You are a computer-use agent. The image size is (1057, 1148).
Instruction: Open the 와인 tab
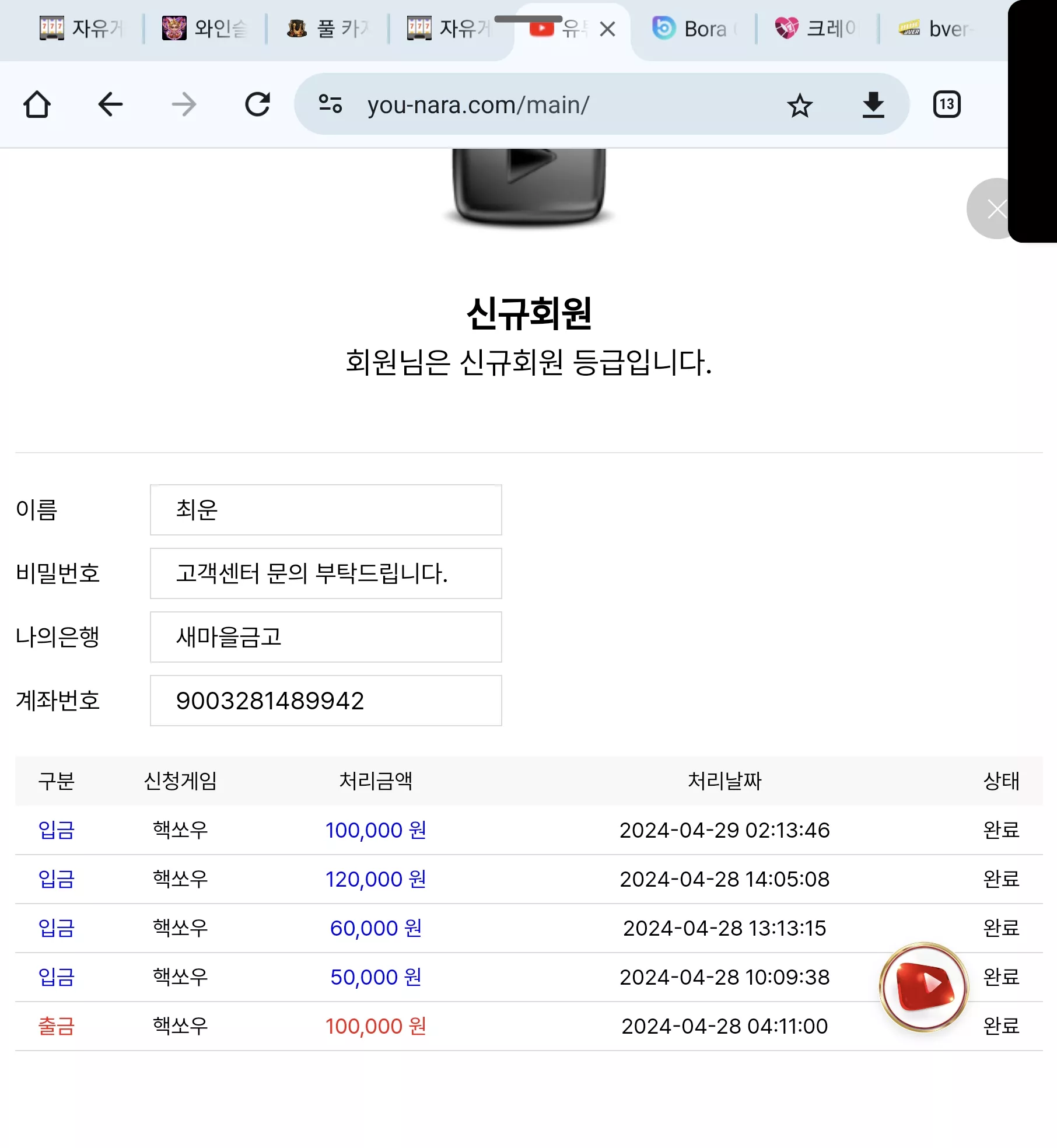click(205, 29)
